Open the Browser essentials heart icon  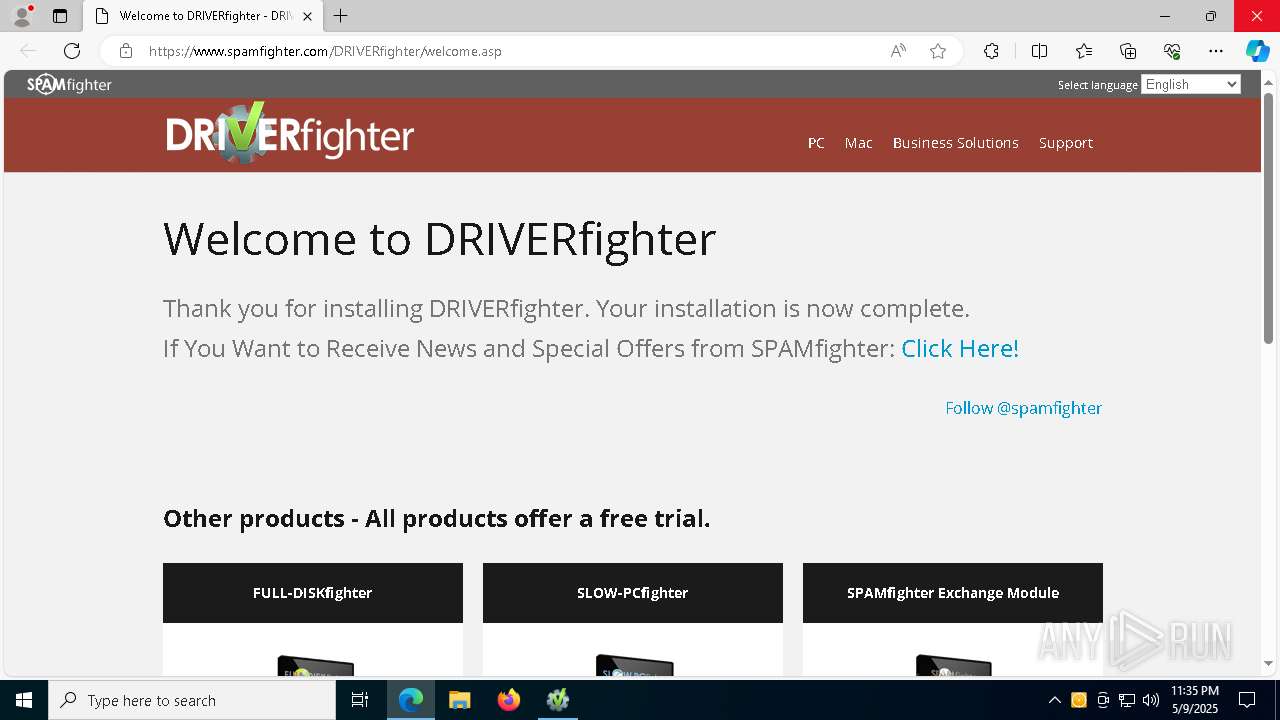[x=1173, y=51]
